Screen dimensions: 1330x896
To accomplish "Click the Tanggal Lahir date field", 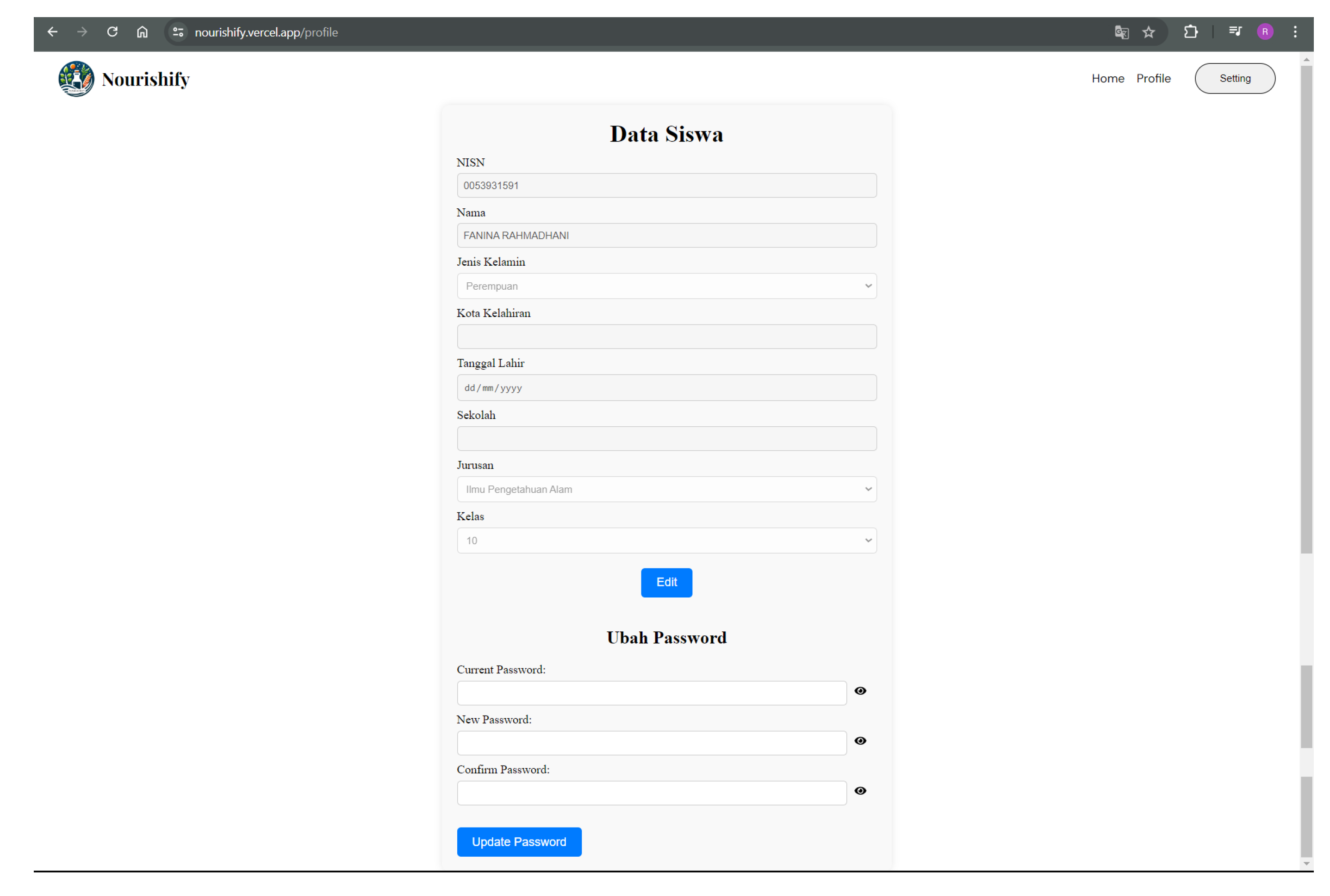I will tap(666, 387).
